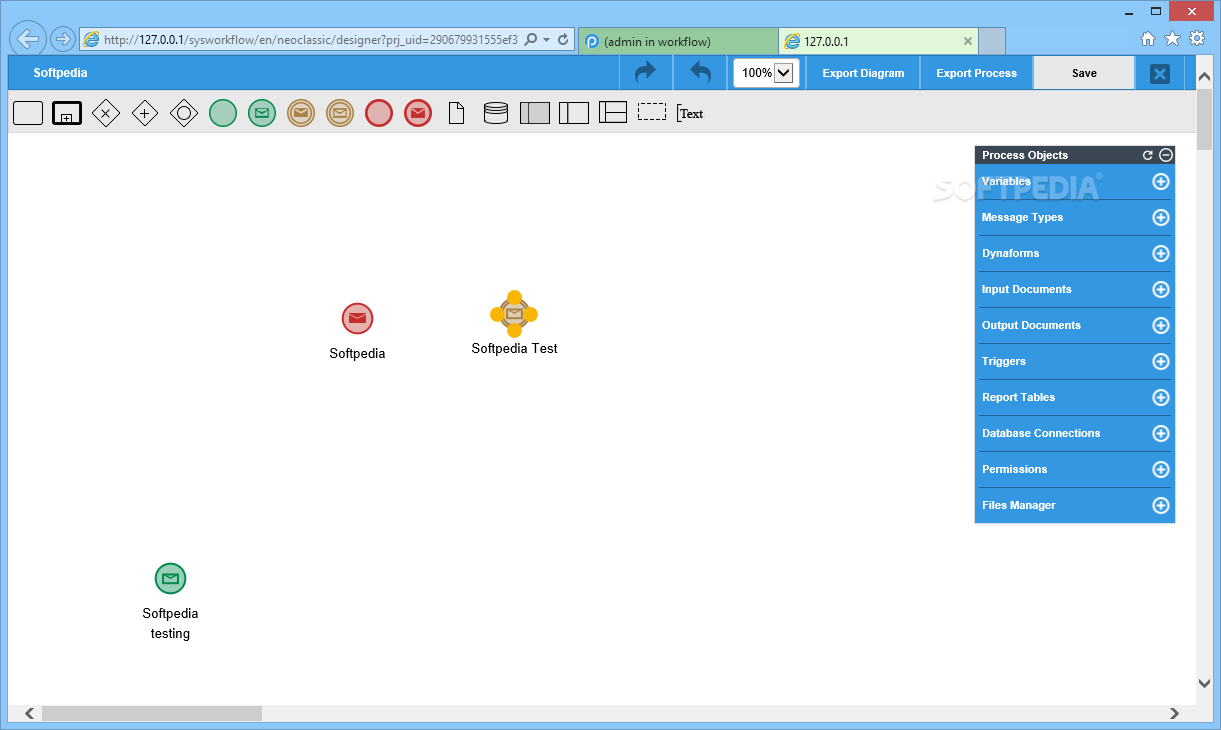Image resolution: width=1221 pixels, height=730 pixels.
Task: Add a new Input Document with plus
Action: [x=1161, y=289]
